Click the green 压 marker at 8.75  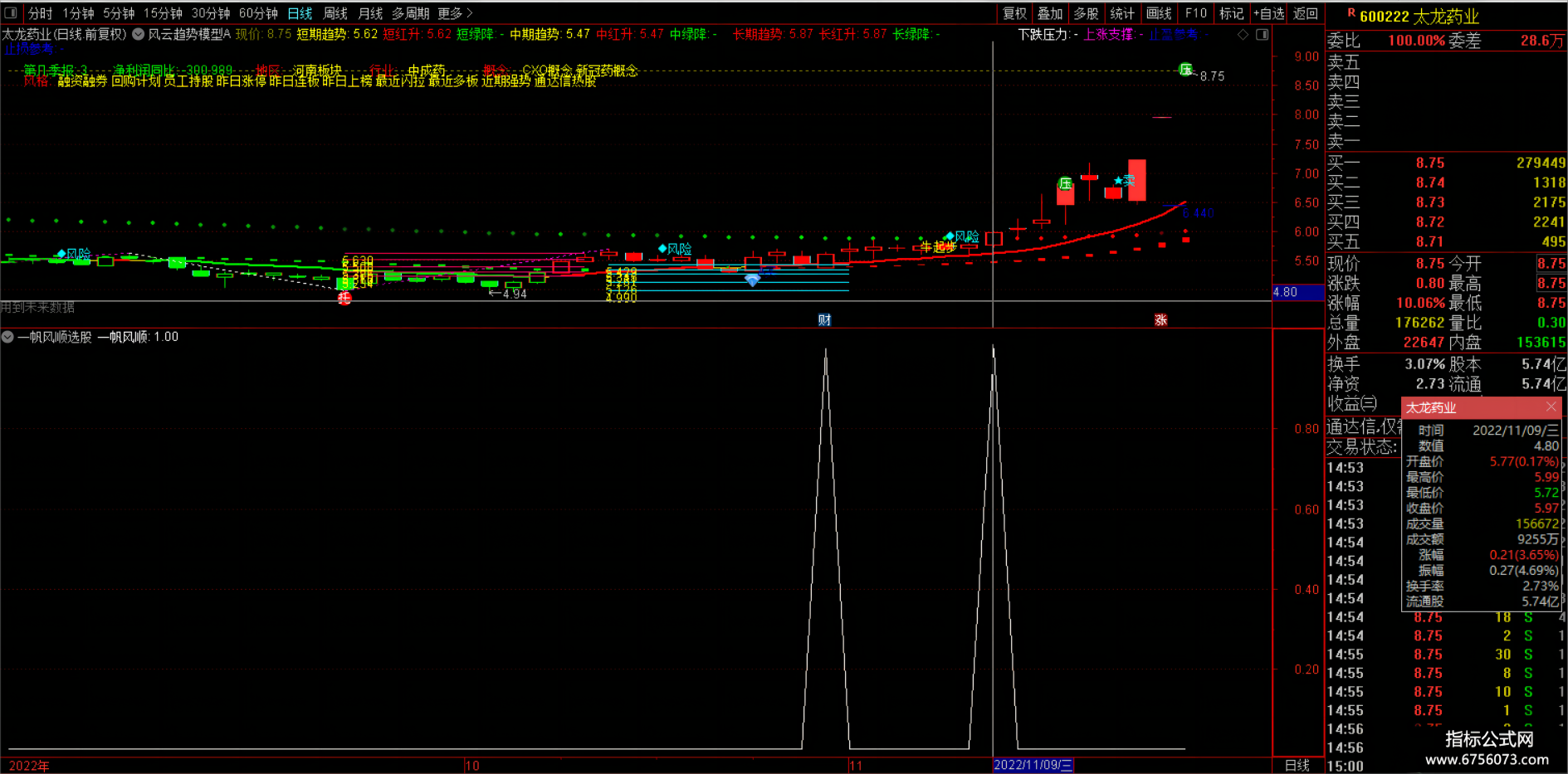(1186, 70)
